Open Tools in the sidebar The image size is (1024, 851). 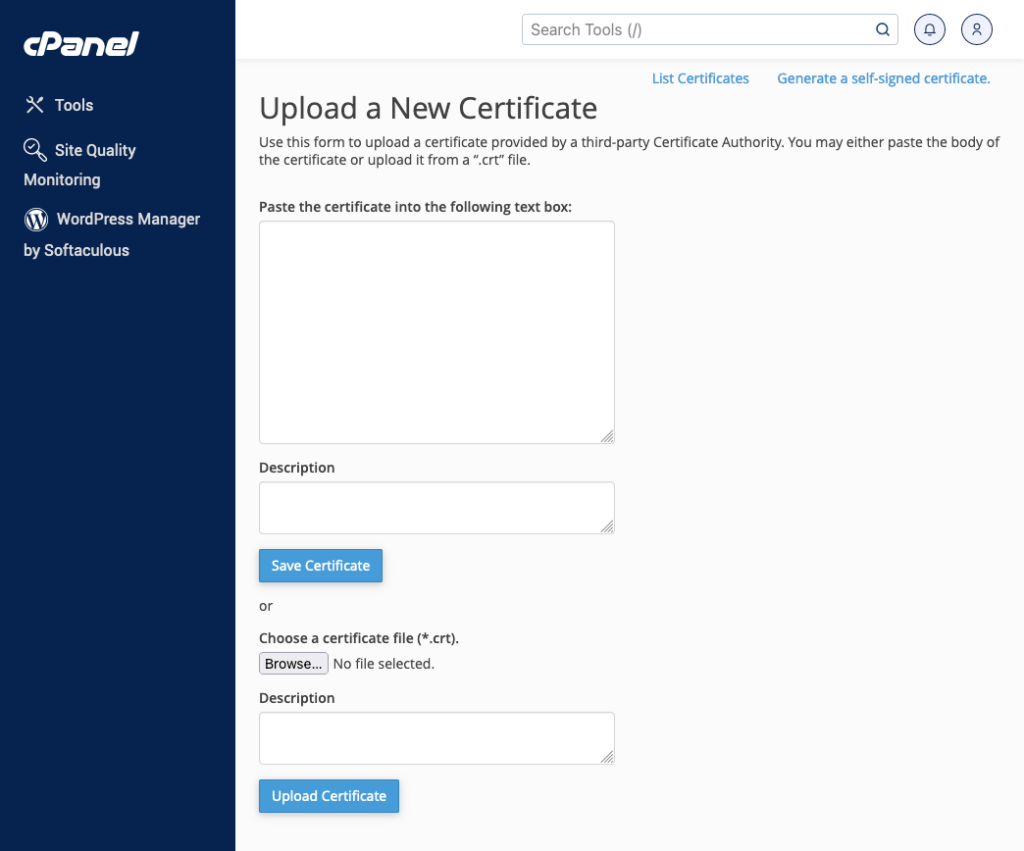(x=74, y=105)
